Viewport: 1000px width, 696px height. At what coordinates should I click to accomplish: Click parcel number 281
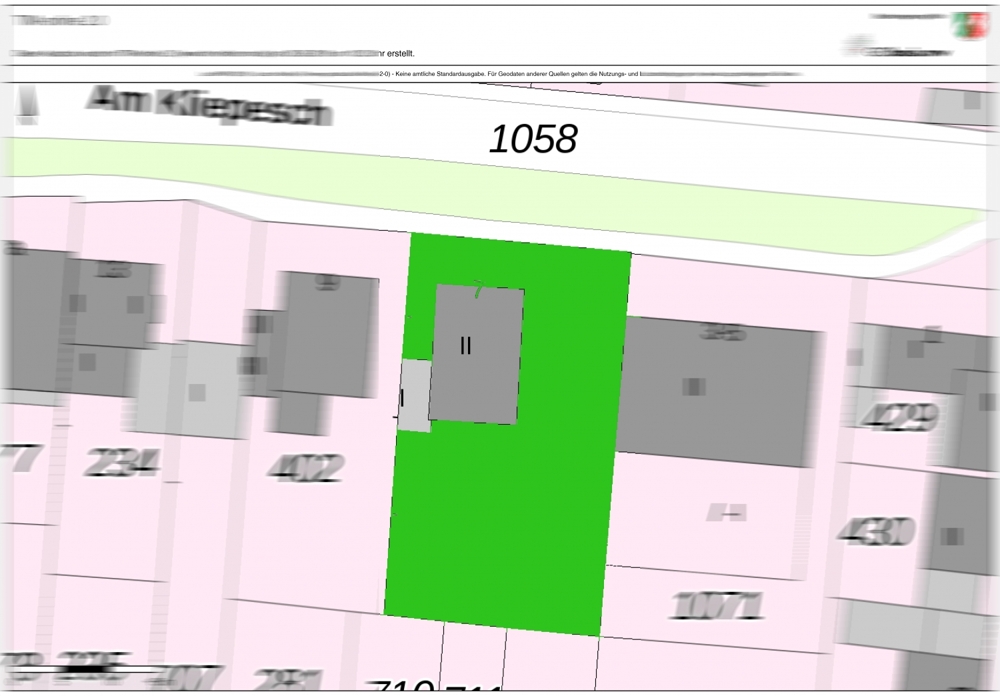pos(287,681)
